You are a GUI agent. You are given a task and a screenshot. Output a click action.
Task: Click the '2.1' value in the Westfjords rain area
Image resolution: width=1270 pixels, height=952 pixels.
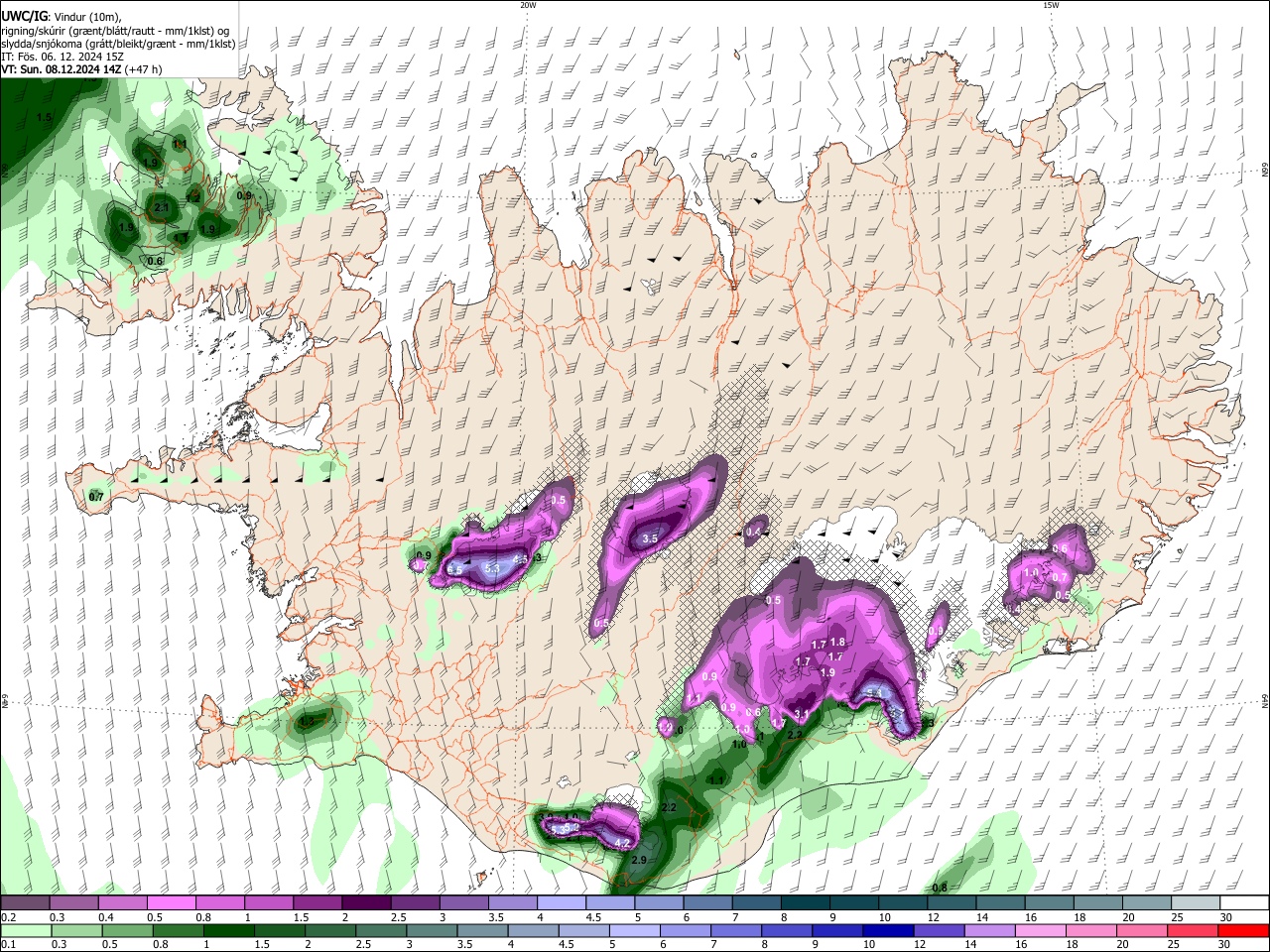click(162, 207)
